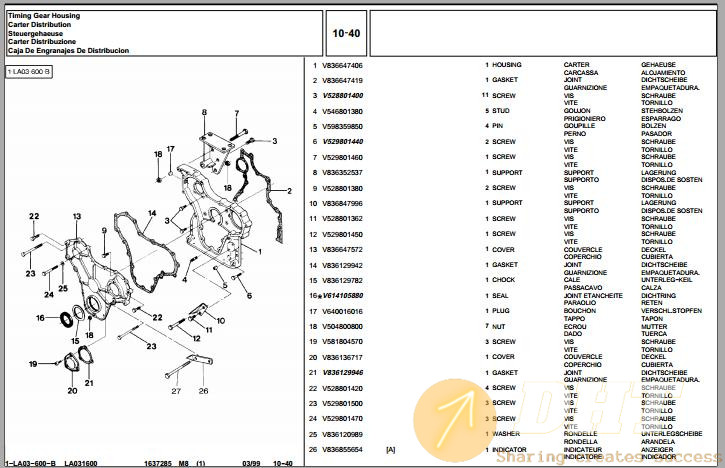Click callout number 21 in the diagram
This screenshot has width=725, height=468.
89,383
